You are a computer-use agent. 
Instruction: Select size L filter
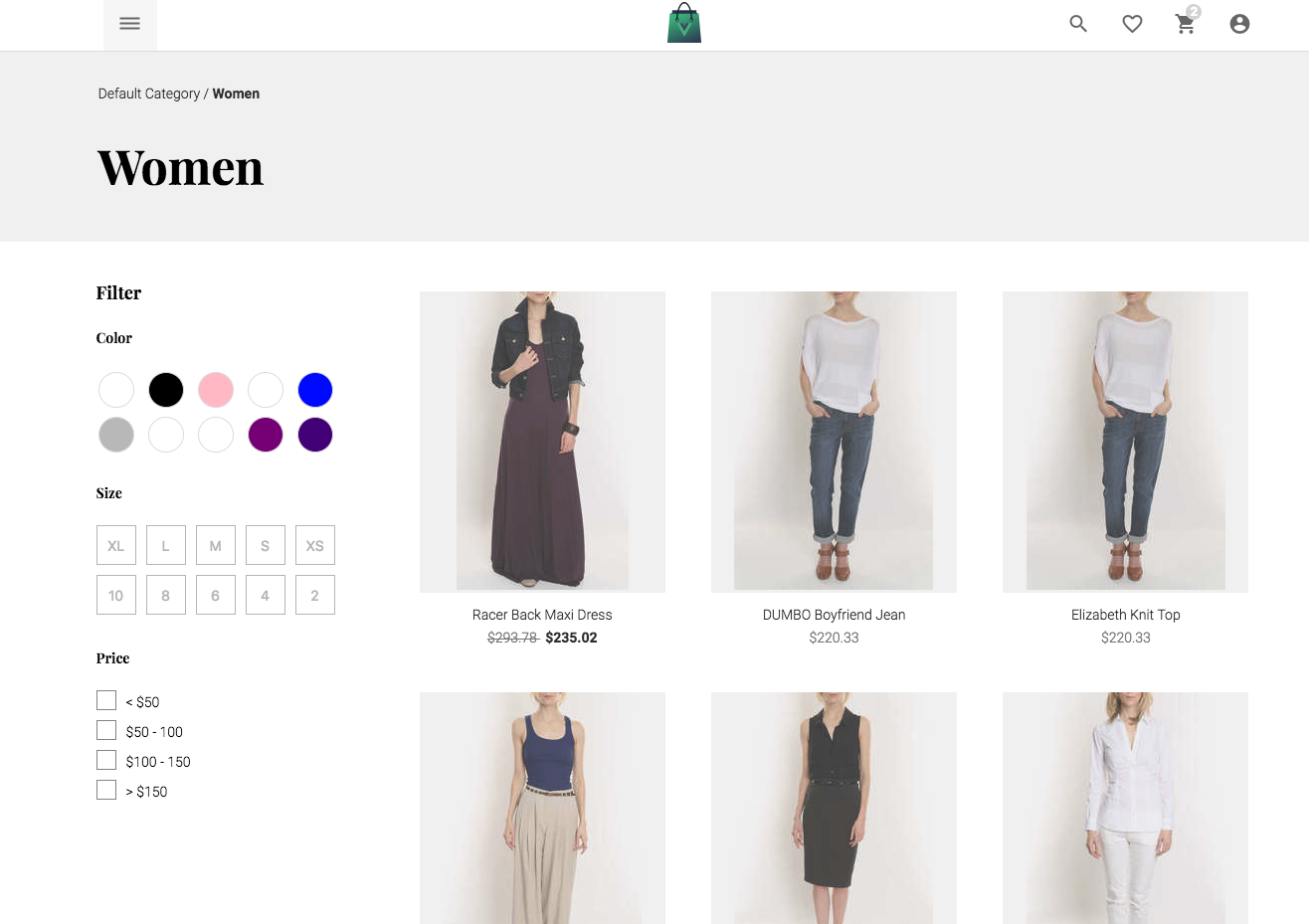click(166, 545)
